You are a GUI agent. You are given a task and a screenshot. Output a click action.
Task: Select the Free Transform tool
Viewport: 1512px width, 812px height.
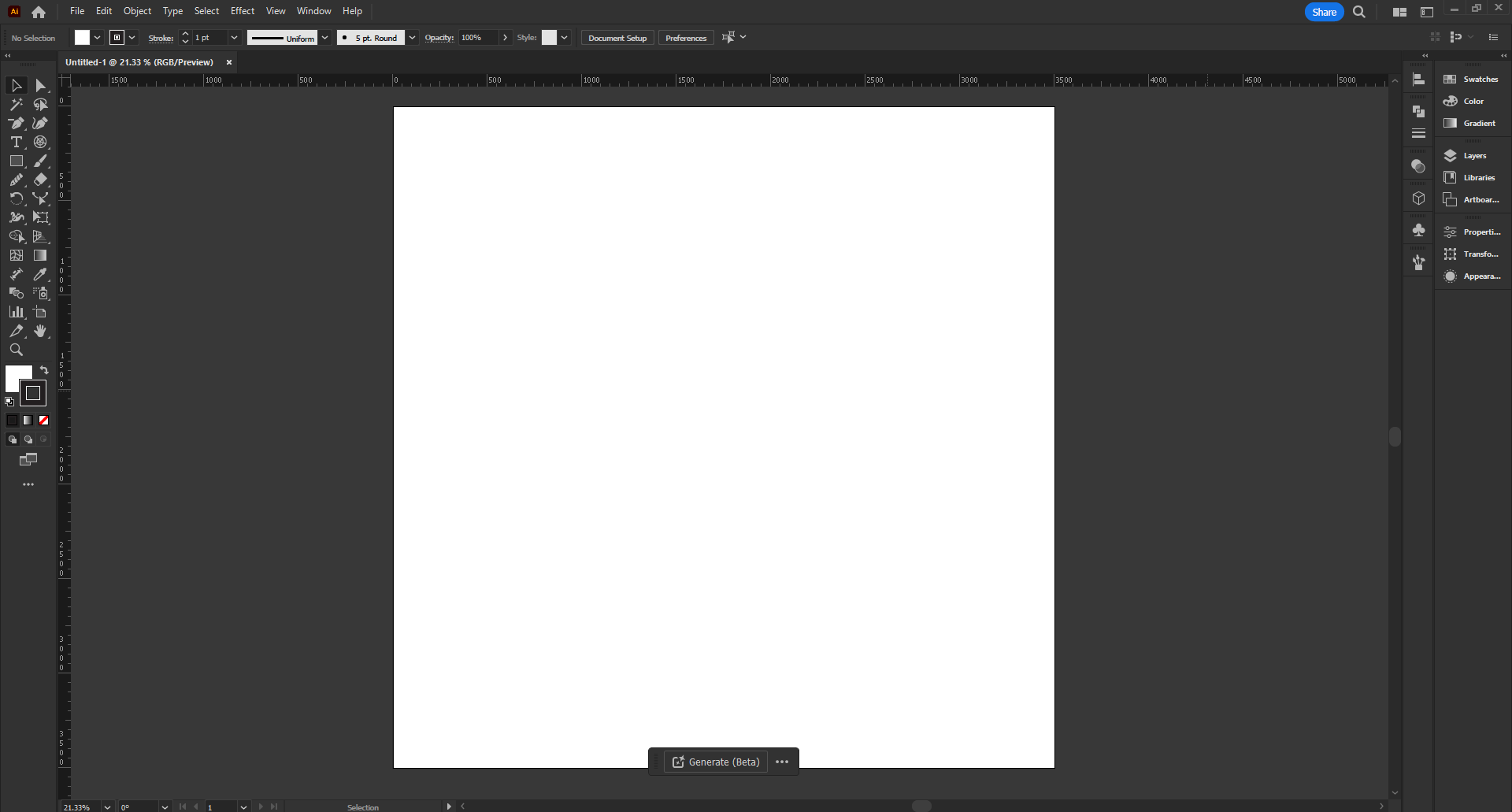(x=40, y=217)
